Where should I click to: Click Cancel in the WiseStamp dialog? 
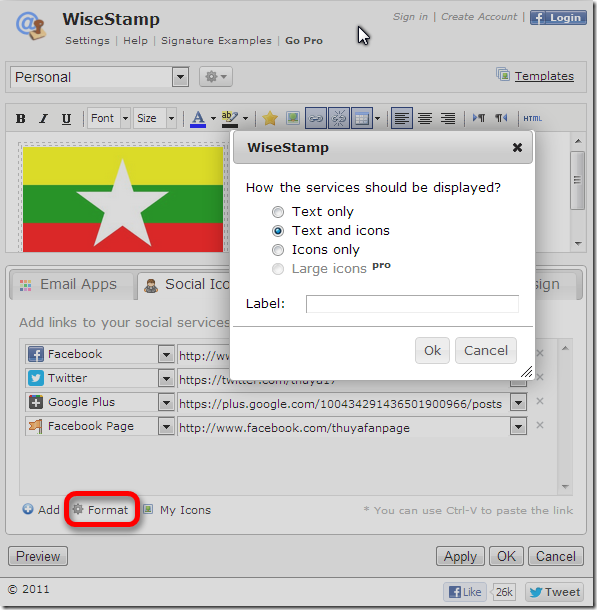tap(486, 351)
